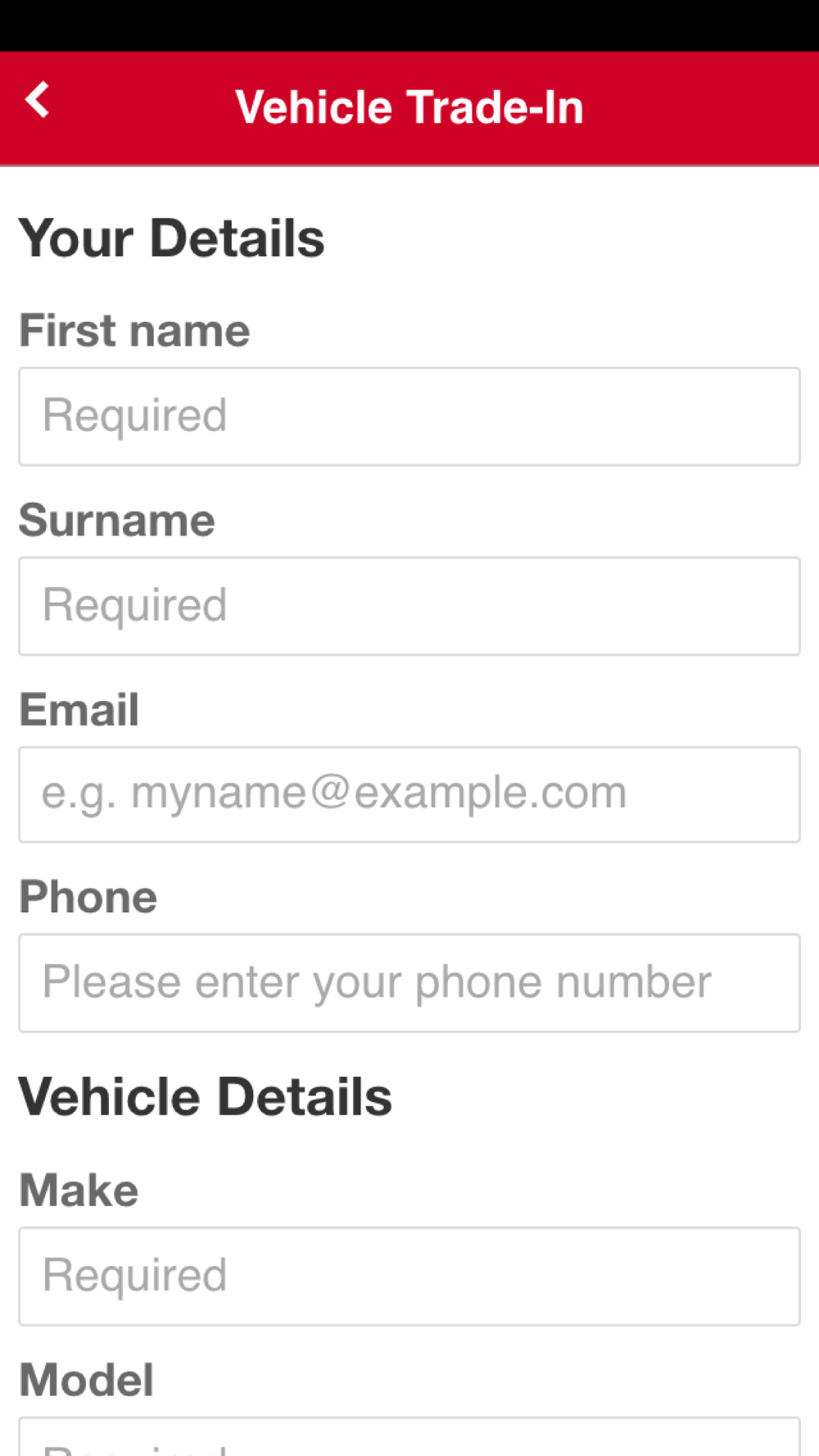
Task: Click the Your Details section heading
Action: click(x=172, y=238)
